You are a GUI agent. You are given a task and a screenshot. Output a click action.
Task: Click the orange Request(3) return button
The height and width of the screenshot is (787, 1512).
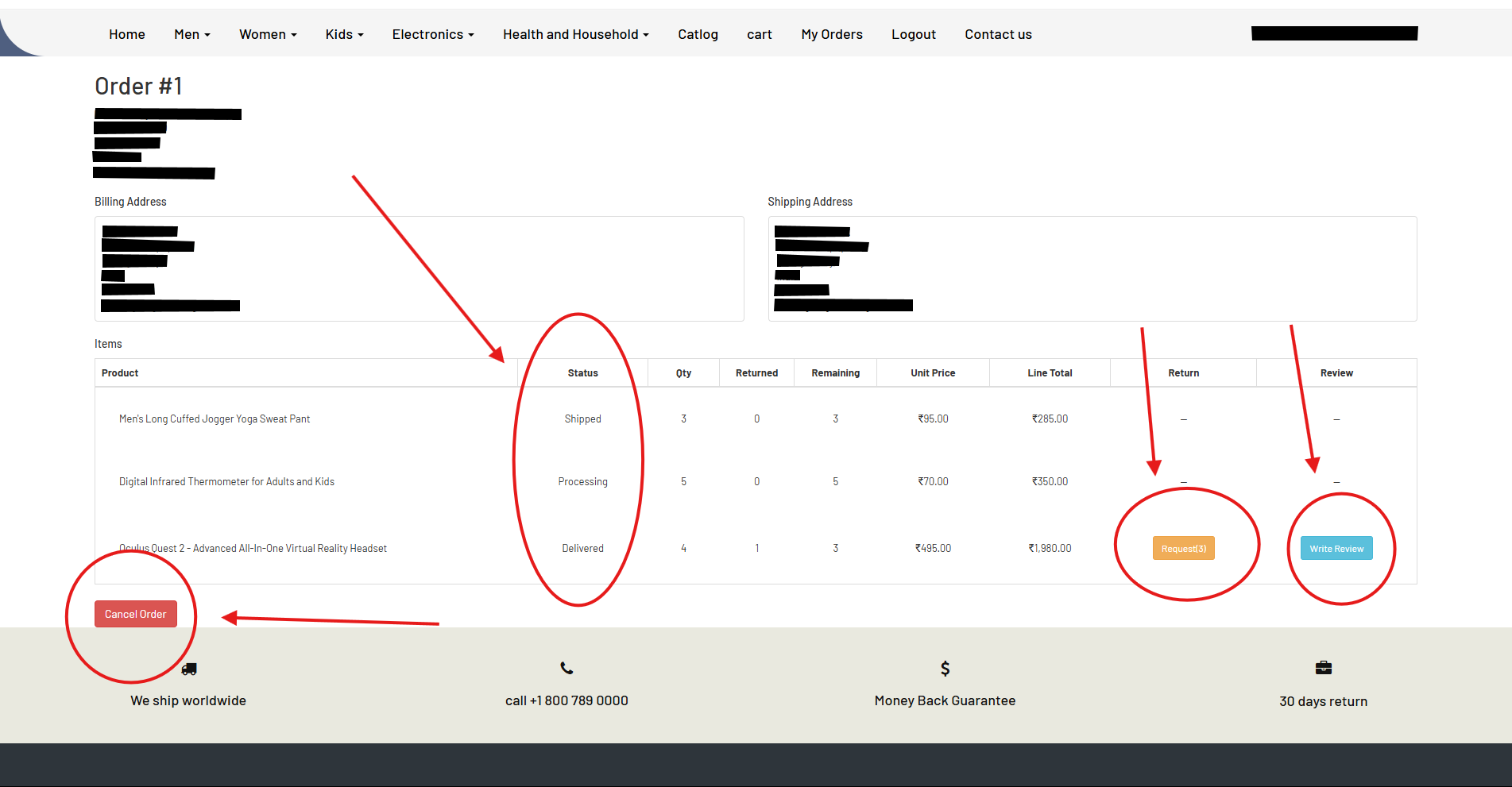coord(1183,549)
